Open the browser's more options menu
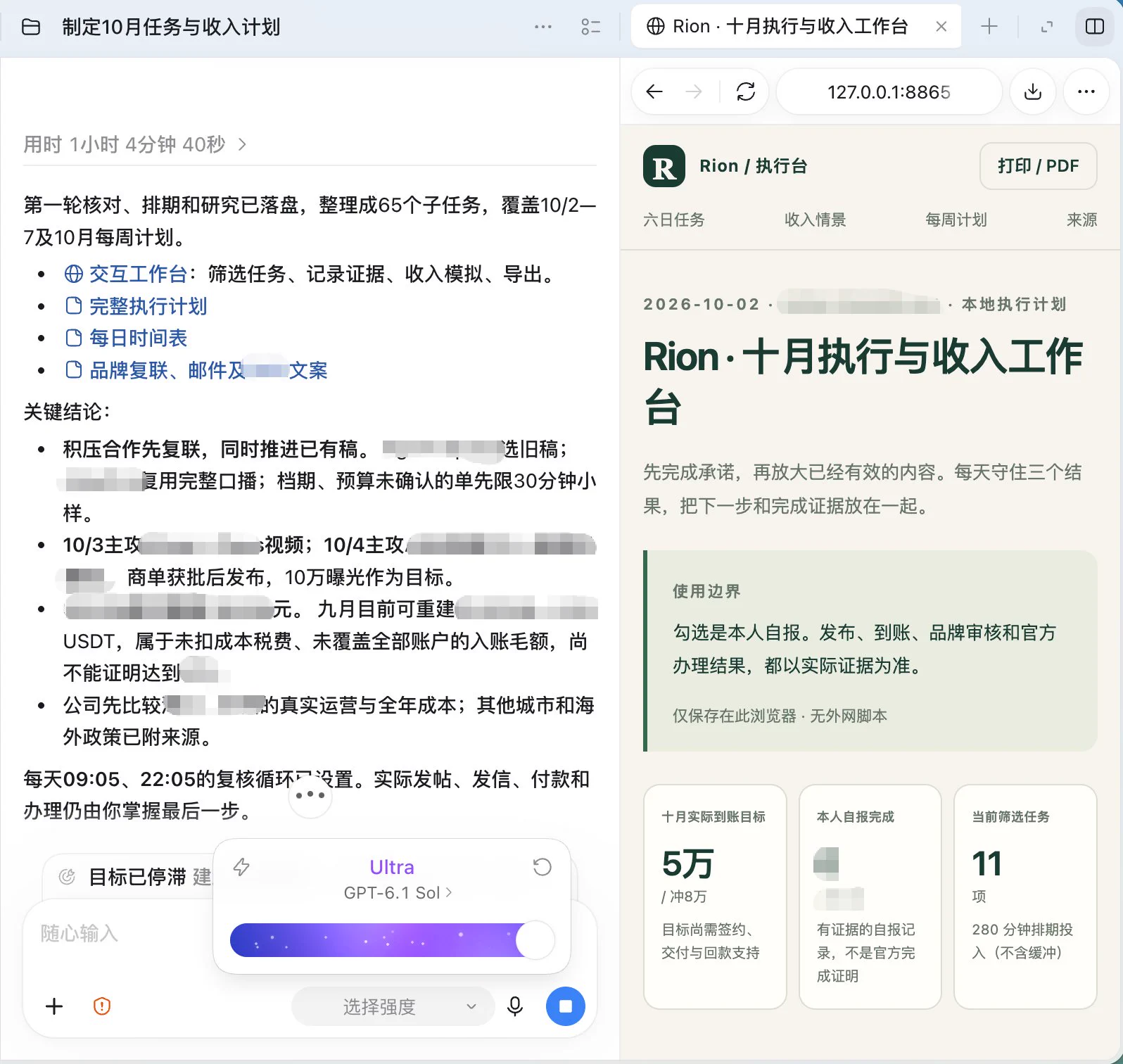 [1086, 91]
